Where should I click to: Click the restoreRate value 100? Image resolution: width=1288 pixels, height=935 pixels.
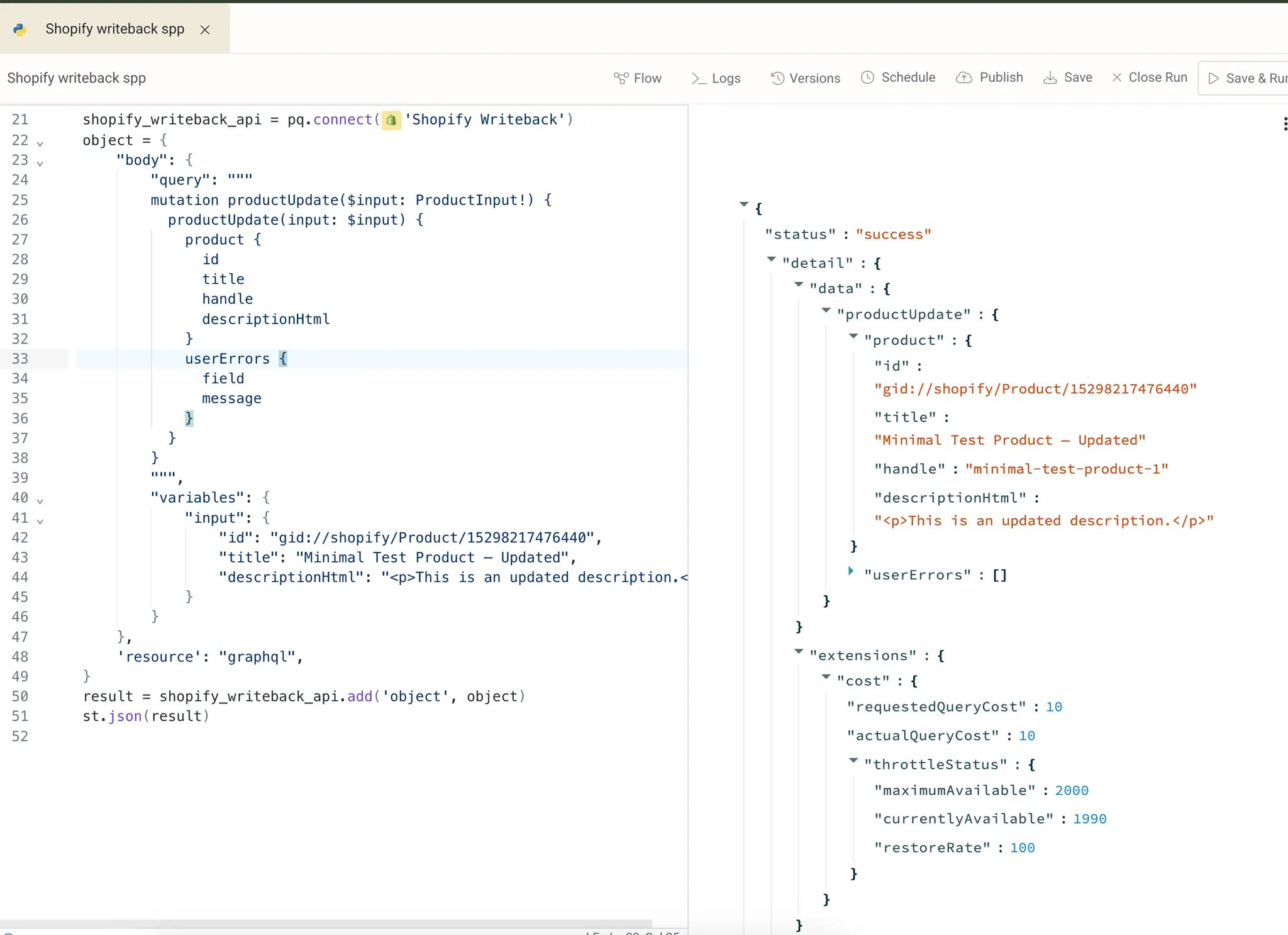point(1023,848)
